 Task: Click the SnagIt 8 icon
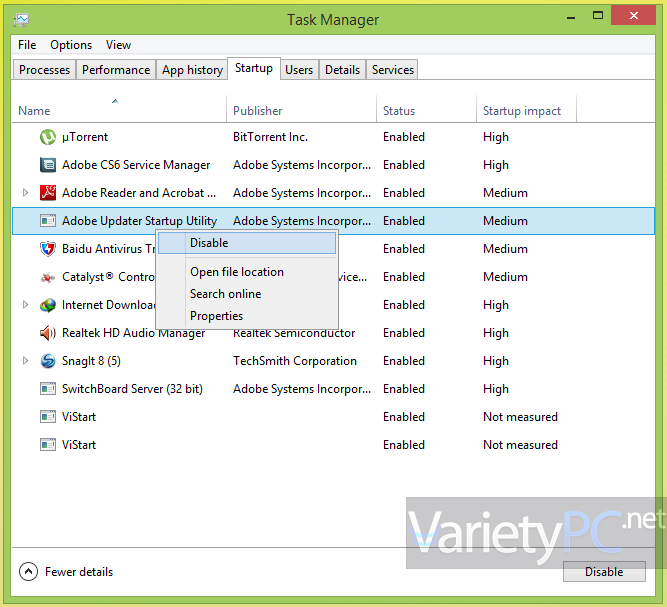[x=48, y=361]
